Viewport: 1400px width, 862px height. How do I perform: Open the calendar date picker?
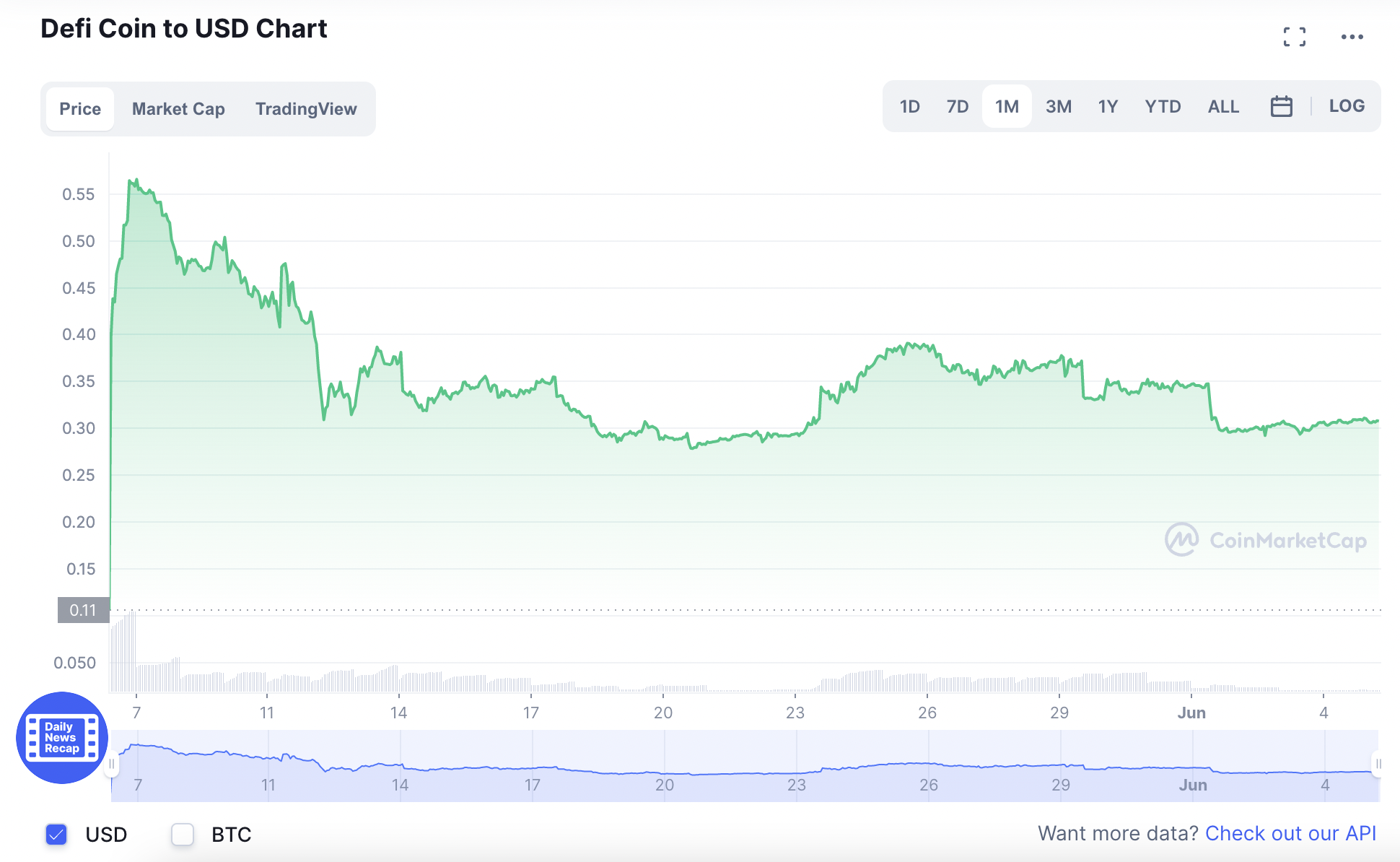point(1282,106)
